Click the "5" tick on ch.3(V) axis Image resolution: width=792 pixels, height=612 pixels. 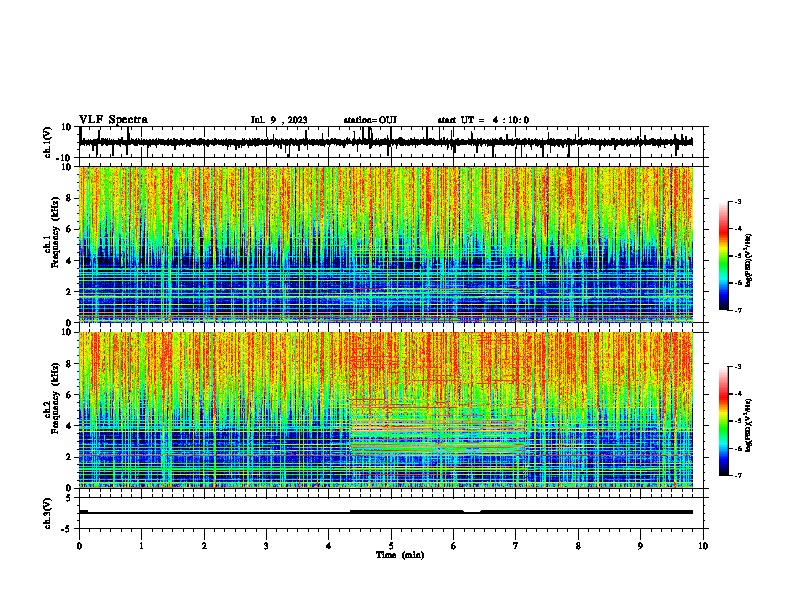(69, 498)
